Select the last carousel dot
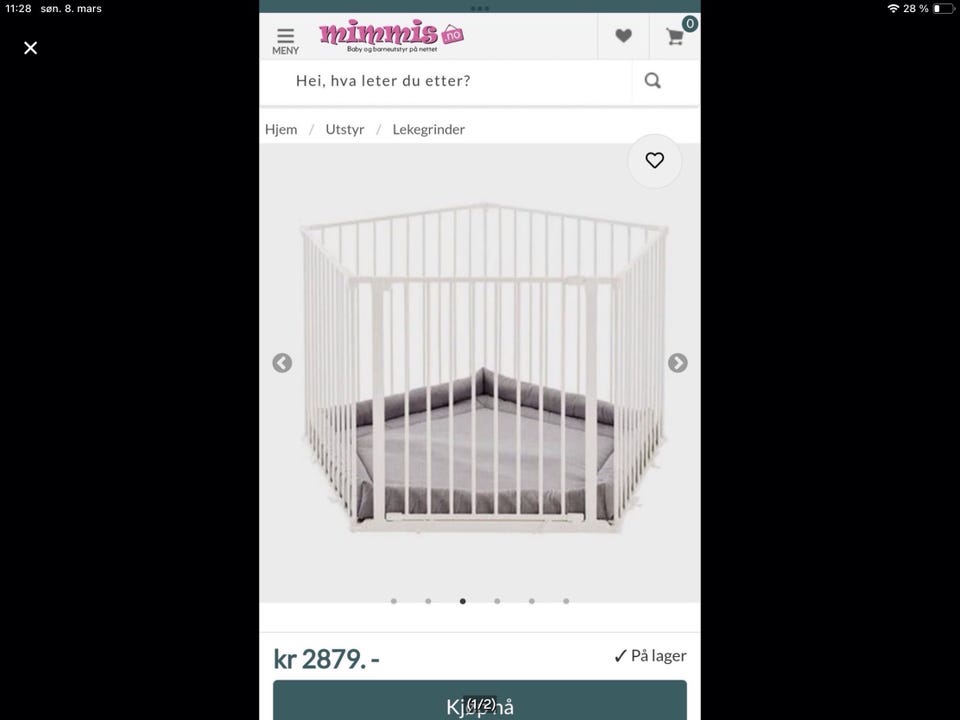Screen dimensions: 960x720 566,601
